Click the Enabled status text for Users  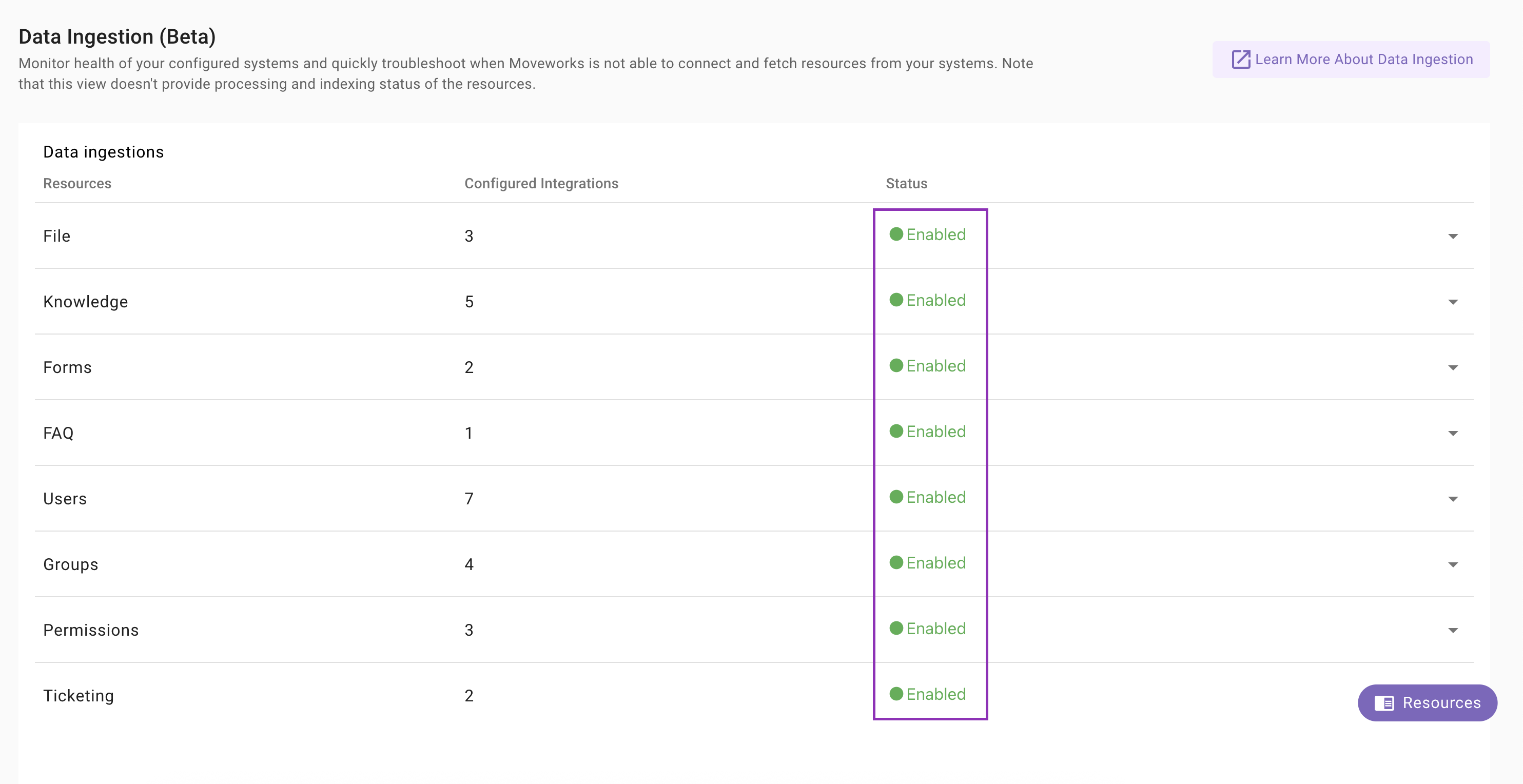(936, 497)
